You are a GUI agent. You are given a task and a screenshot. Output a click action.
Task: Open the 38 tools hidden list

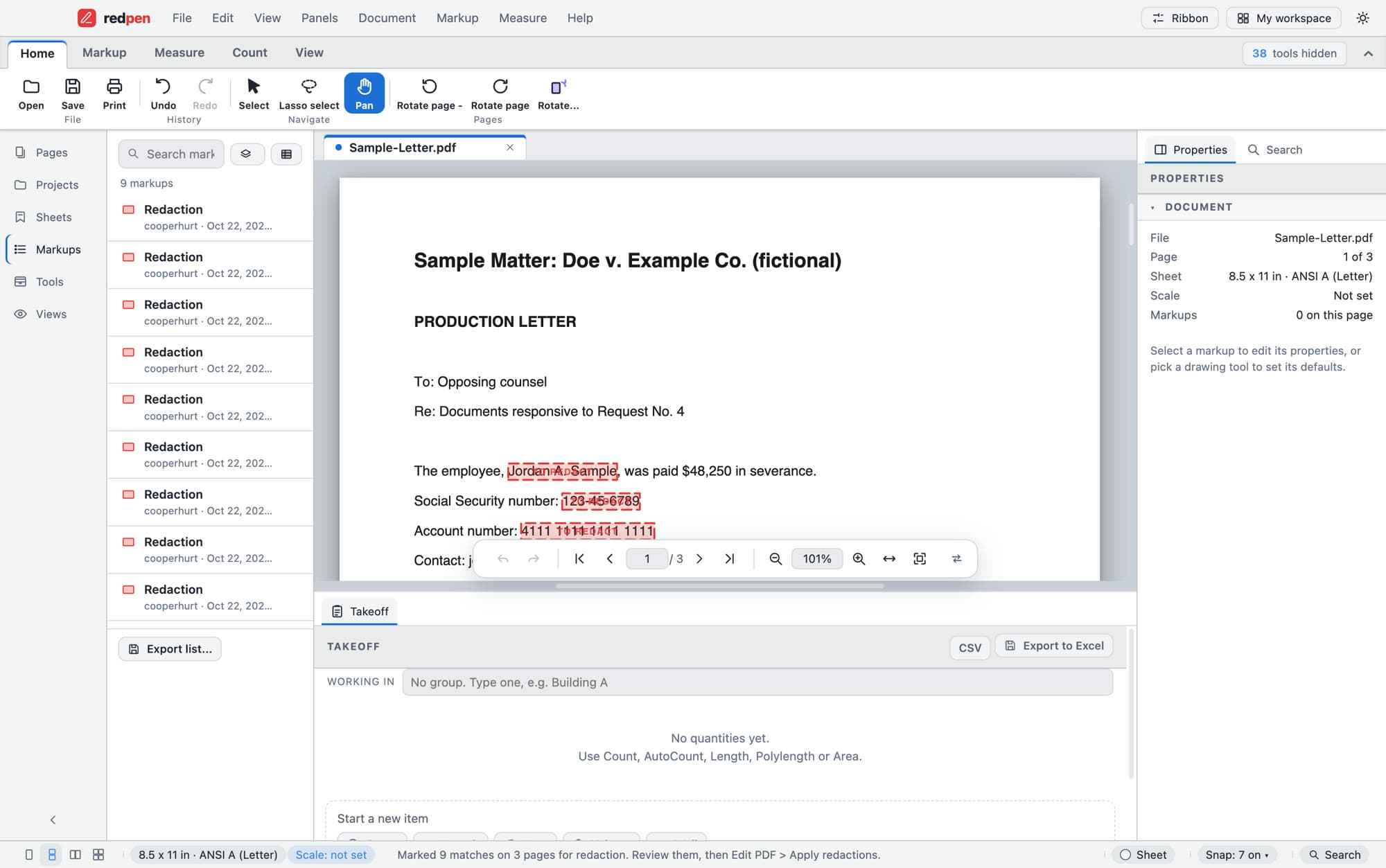[1294, 53]
